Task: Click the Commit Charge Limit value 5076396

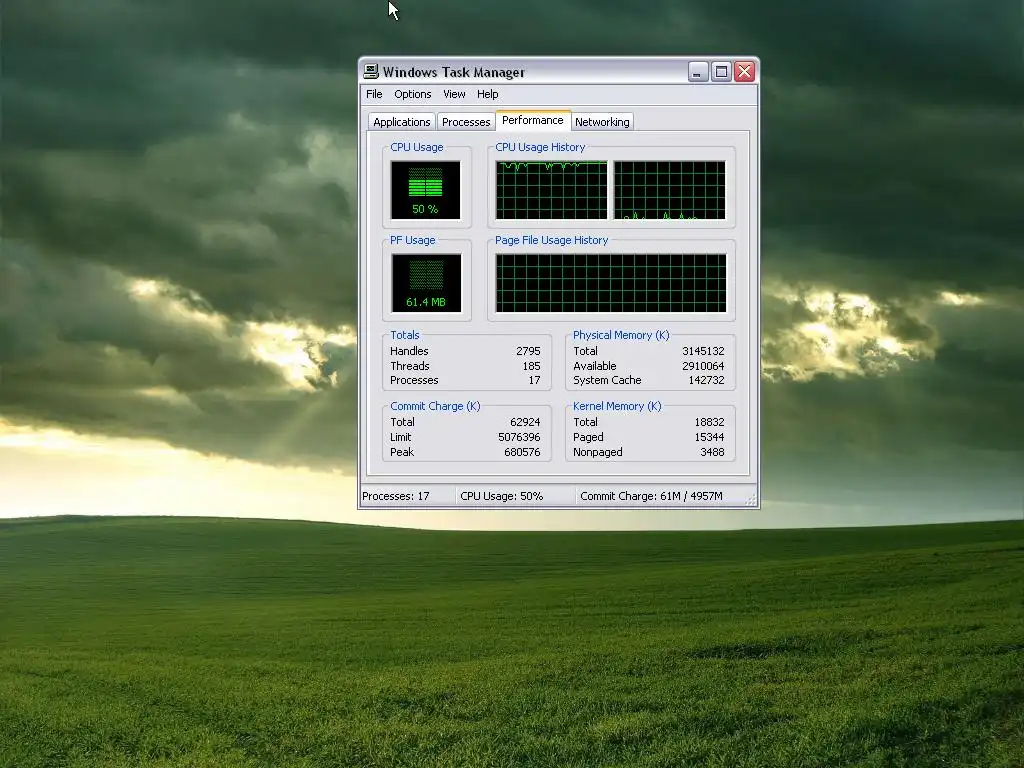Action: [x=519, y=437]
